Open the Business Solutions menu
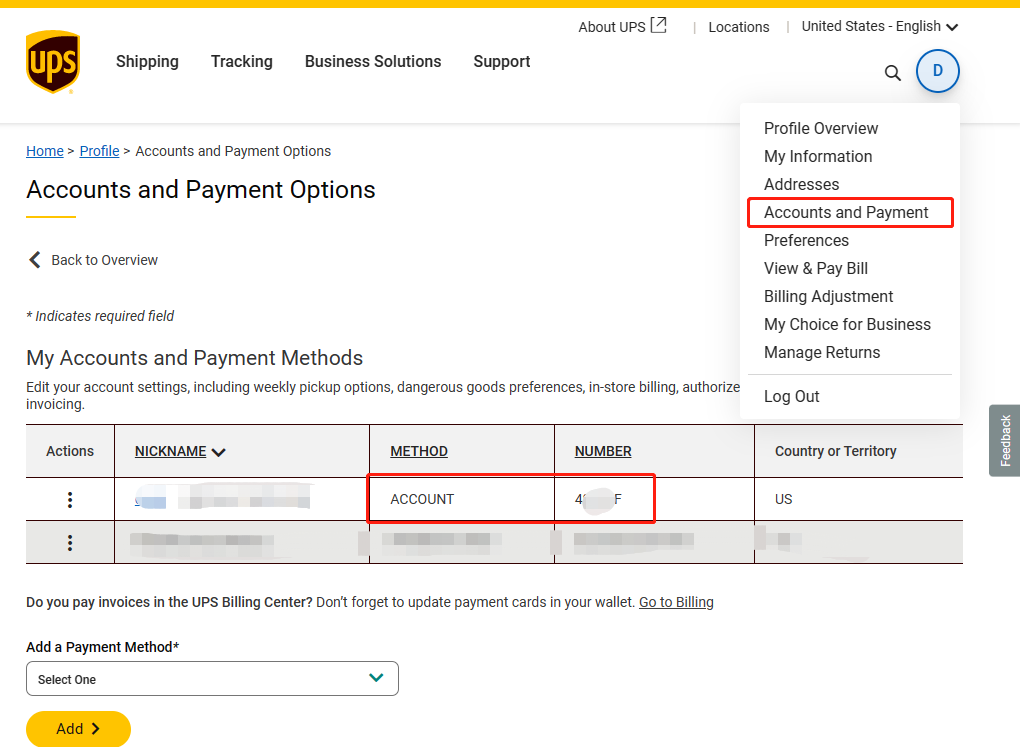 373,61
